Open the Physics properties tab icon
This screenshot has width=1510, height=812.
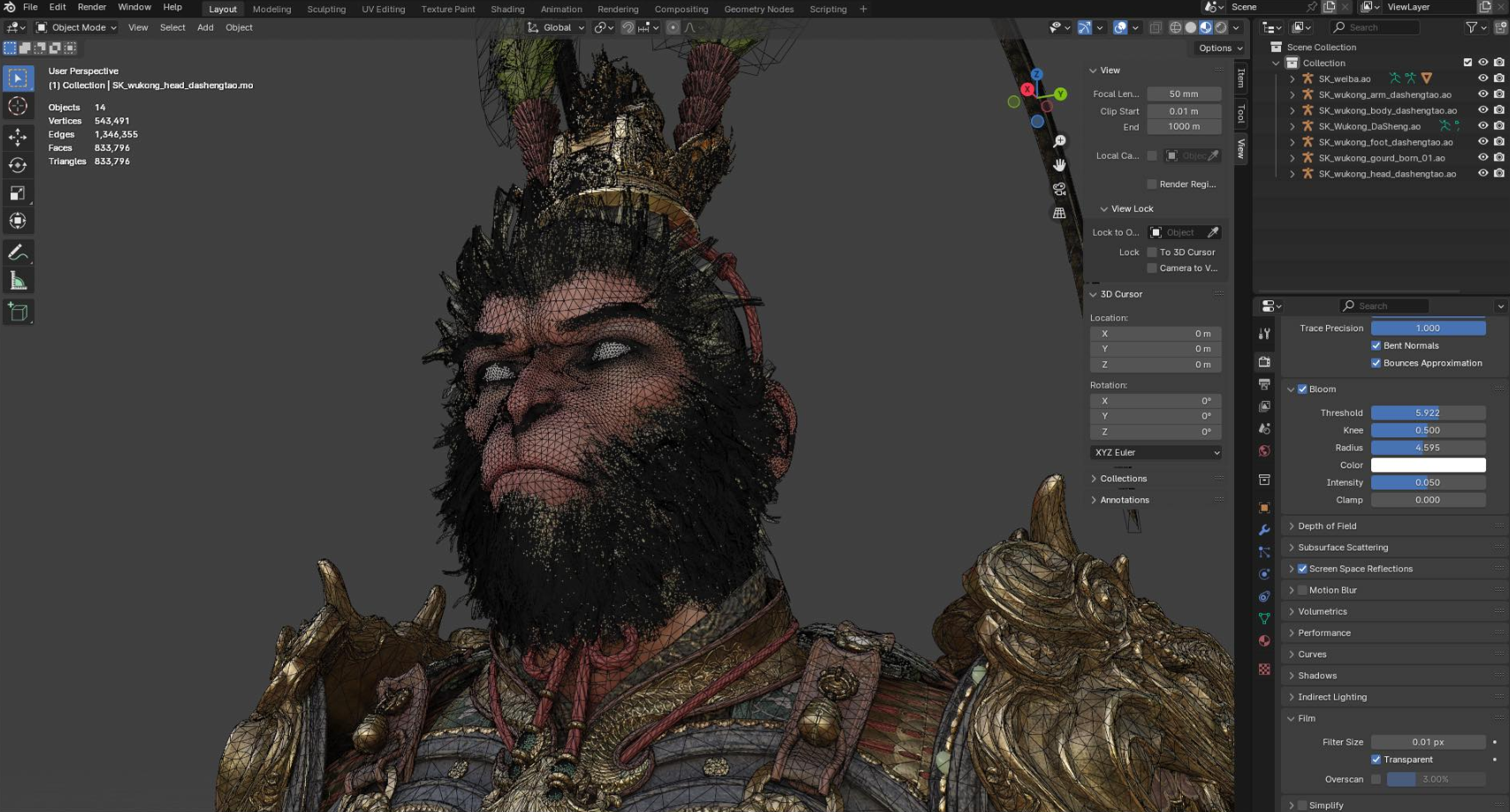coord(1264,574)
